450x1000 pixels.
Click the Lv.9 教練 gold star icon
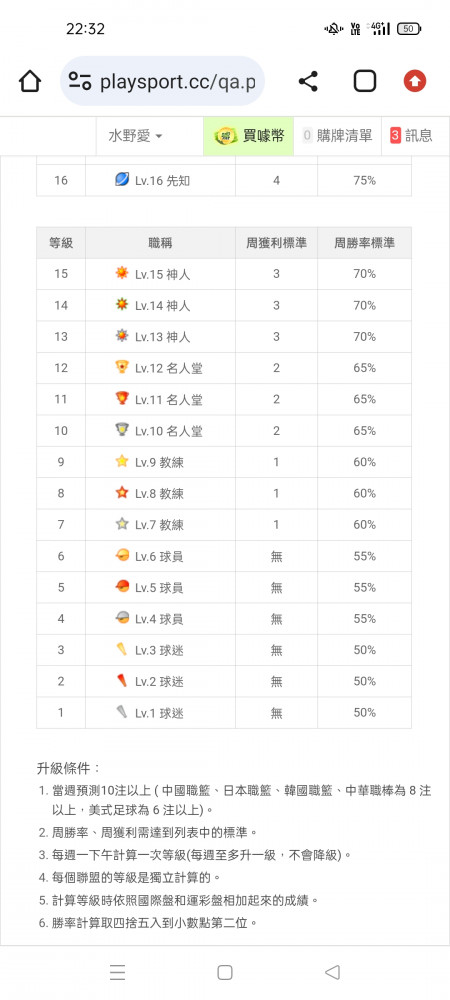point(122,461)
